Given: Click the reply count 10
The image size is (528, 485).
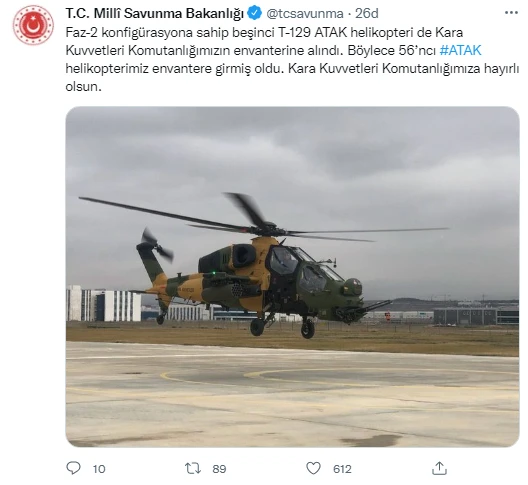Looking at the screenshot, I should point(99,469).
